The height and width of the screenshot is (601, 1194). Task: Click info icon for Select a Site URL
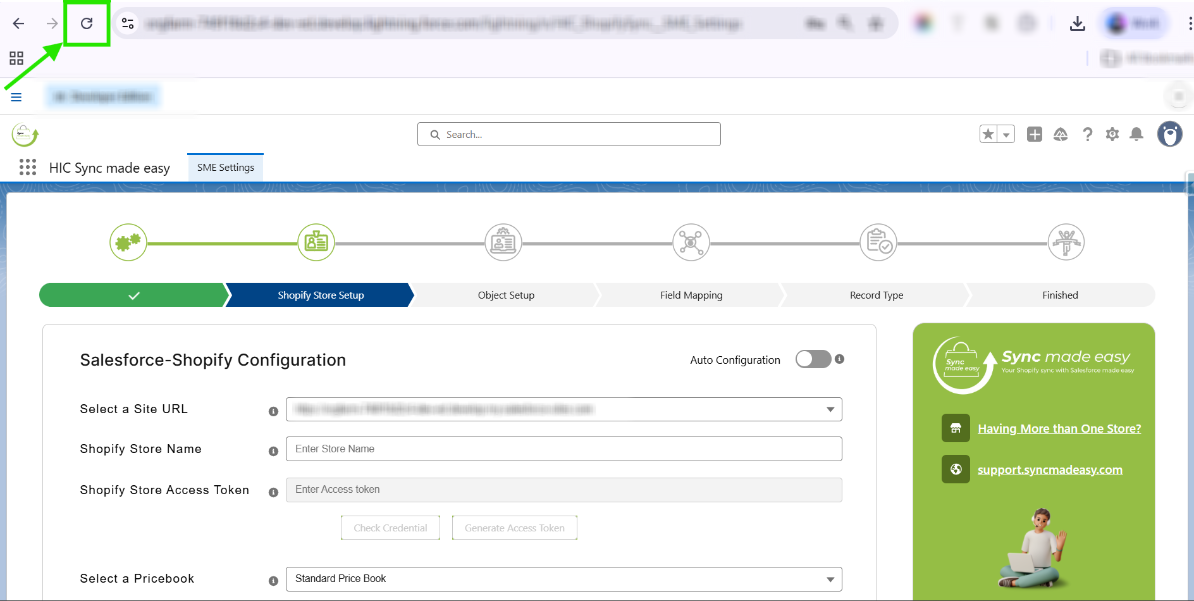pyautogui.click(x=273, y=411)
